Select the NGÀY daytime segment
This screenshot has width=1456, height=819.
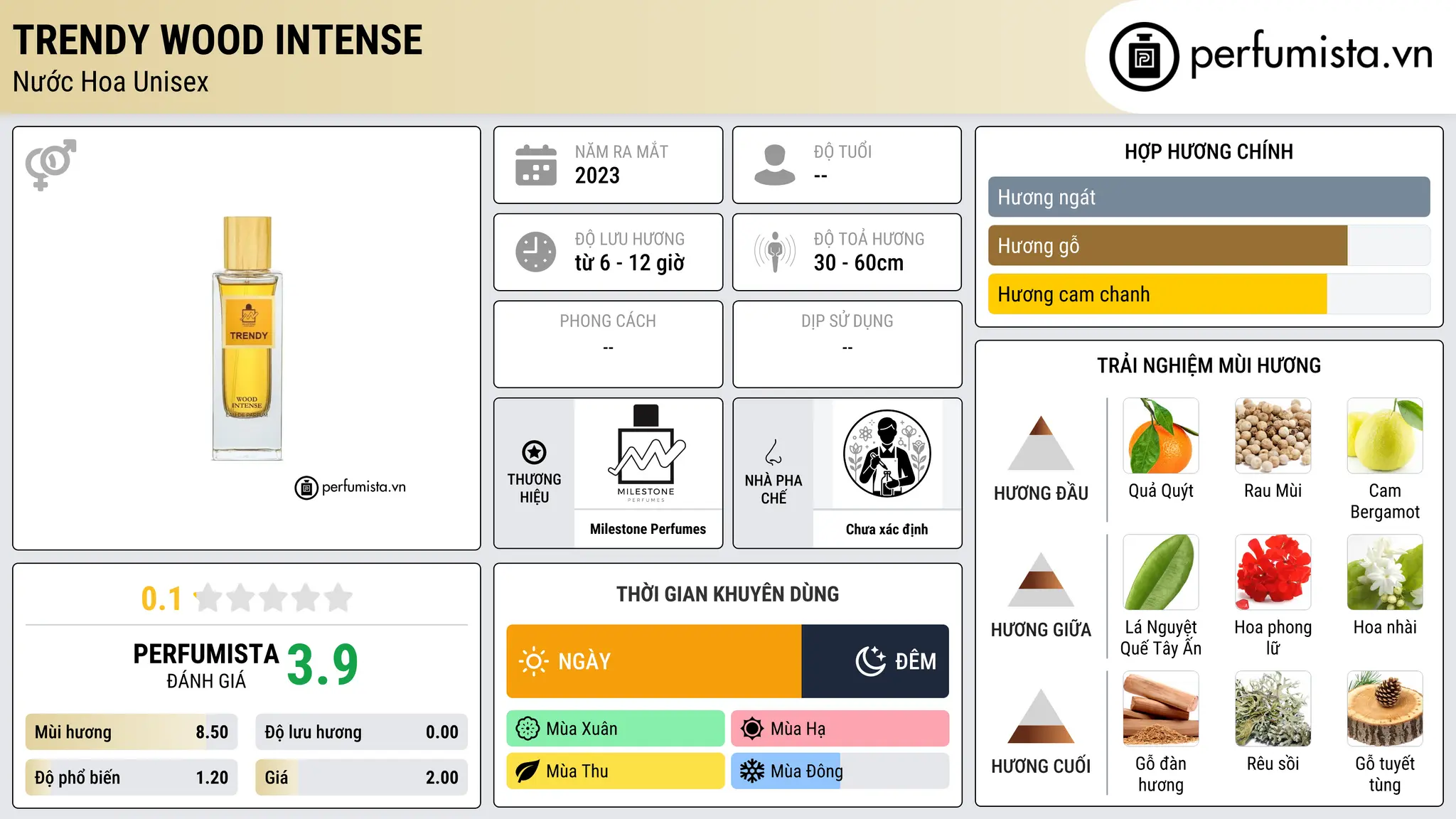[654, 661]
